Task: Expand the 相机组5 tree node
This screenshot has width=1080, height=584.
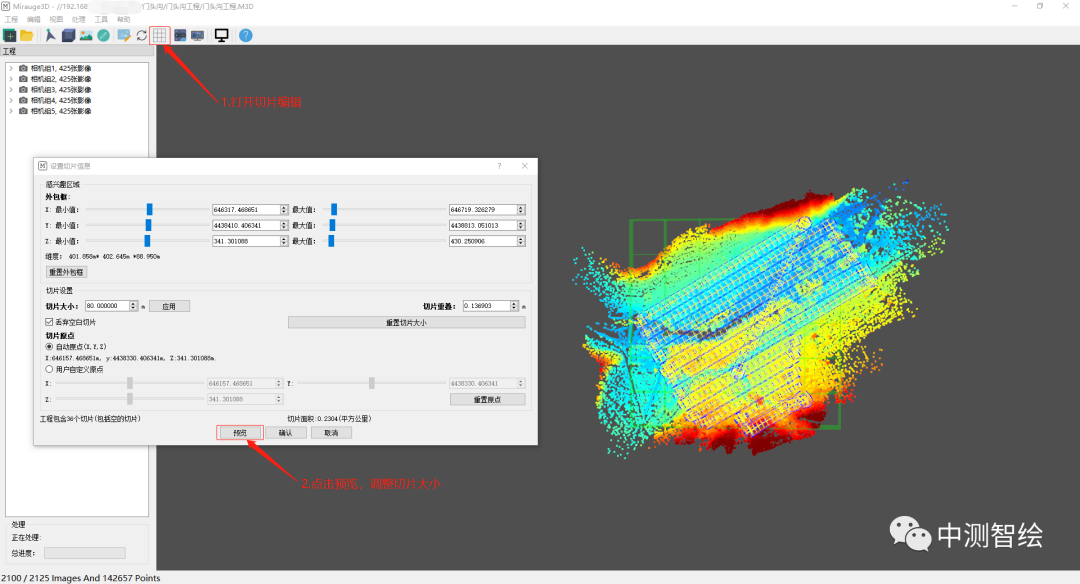Action: 11,111
